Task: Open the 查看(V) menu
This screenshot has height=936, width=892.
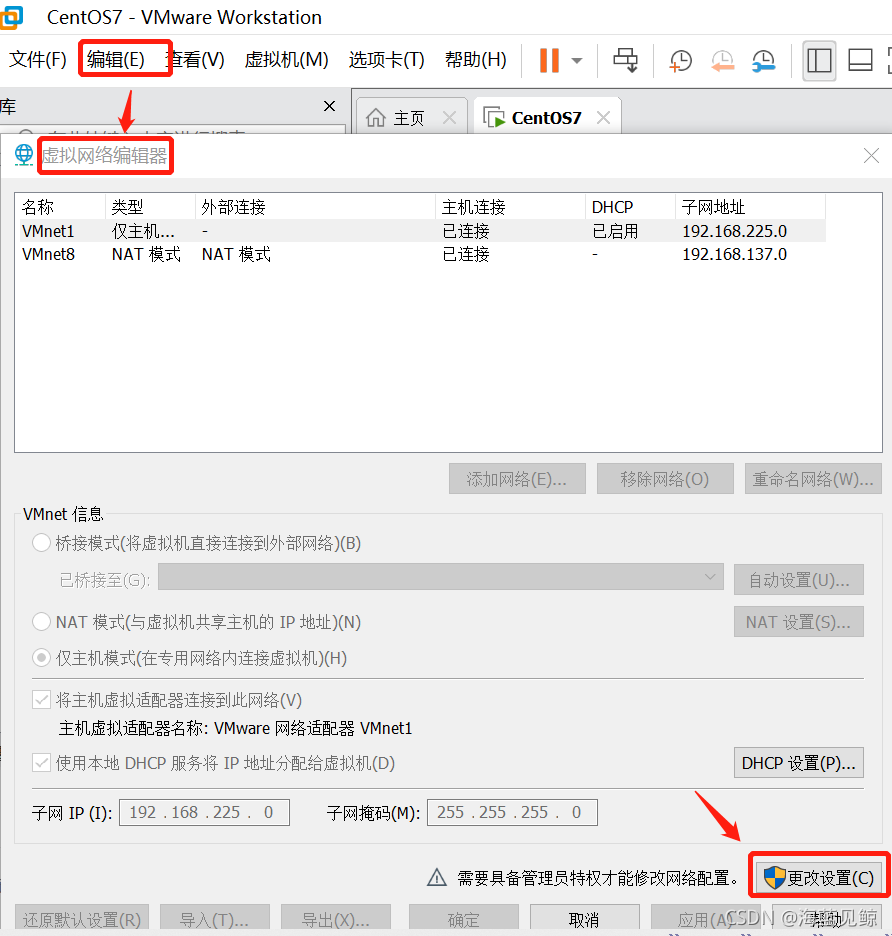Action: pyautogui.click(x=195, y=60)
